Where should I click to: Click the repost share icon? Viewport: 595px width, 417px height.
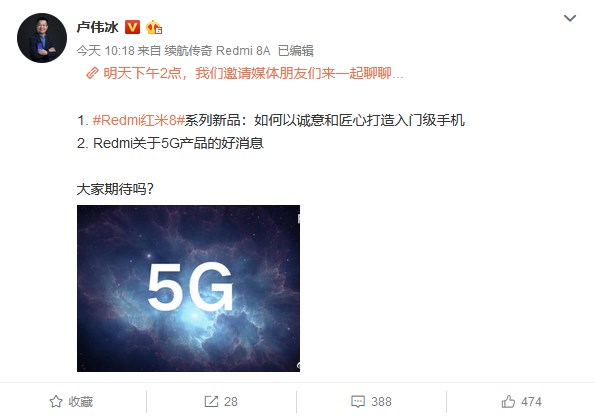(211, 401)
